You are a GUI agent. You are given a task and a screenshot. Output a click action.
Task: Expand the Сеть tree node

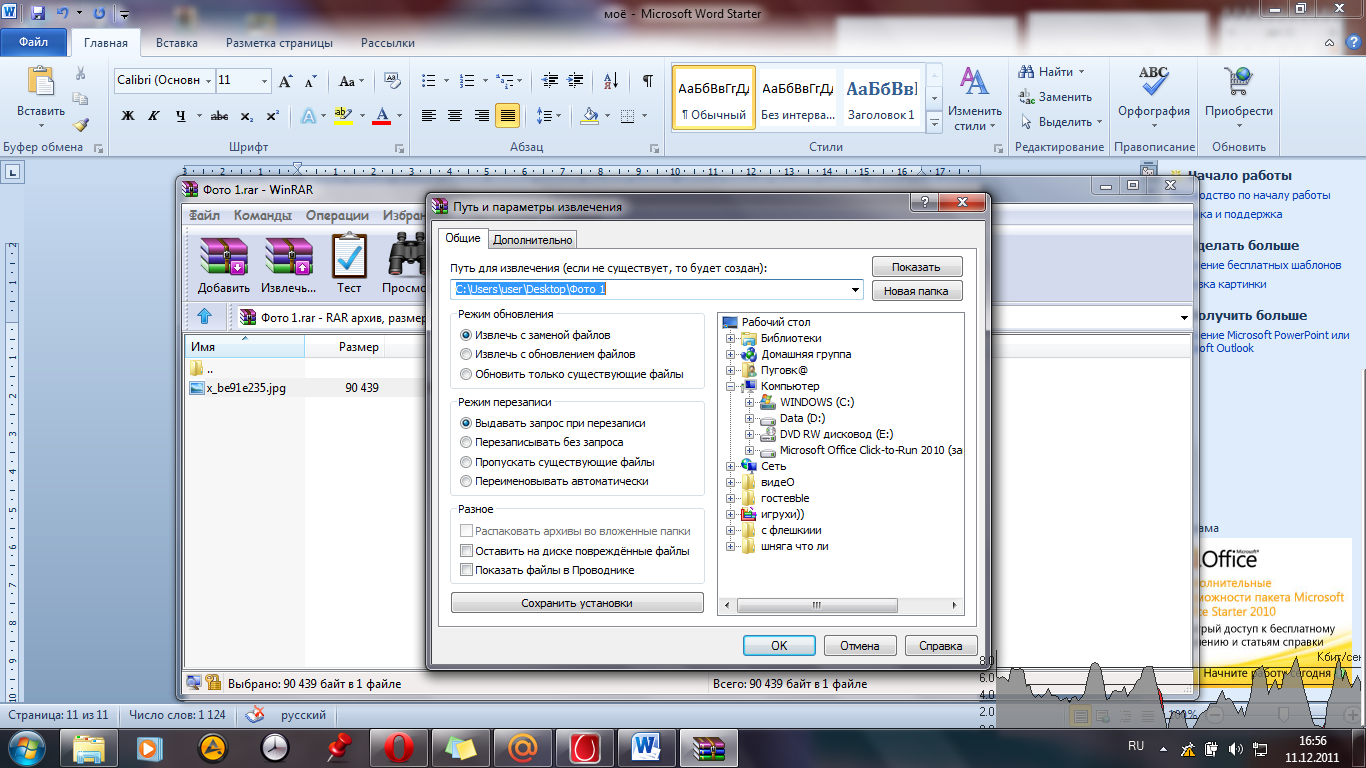point(731,466)
